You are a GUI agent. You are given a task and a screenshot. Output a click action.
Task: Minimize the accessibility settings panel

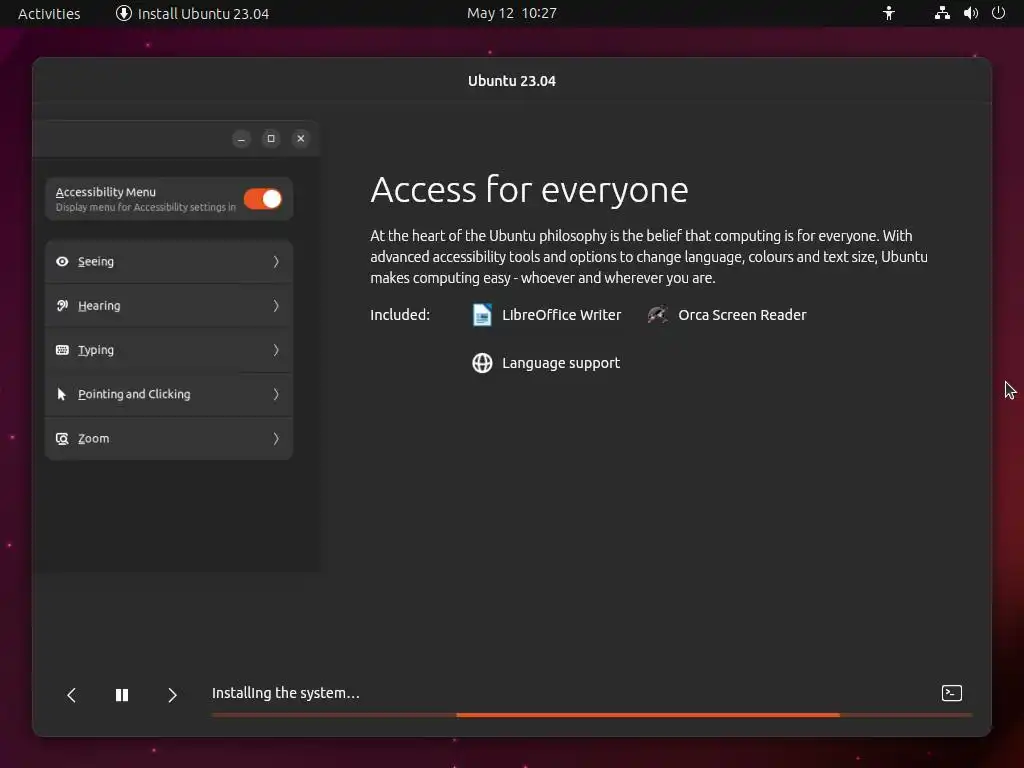click(242, 138)
